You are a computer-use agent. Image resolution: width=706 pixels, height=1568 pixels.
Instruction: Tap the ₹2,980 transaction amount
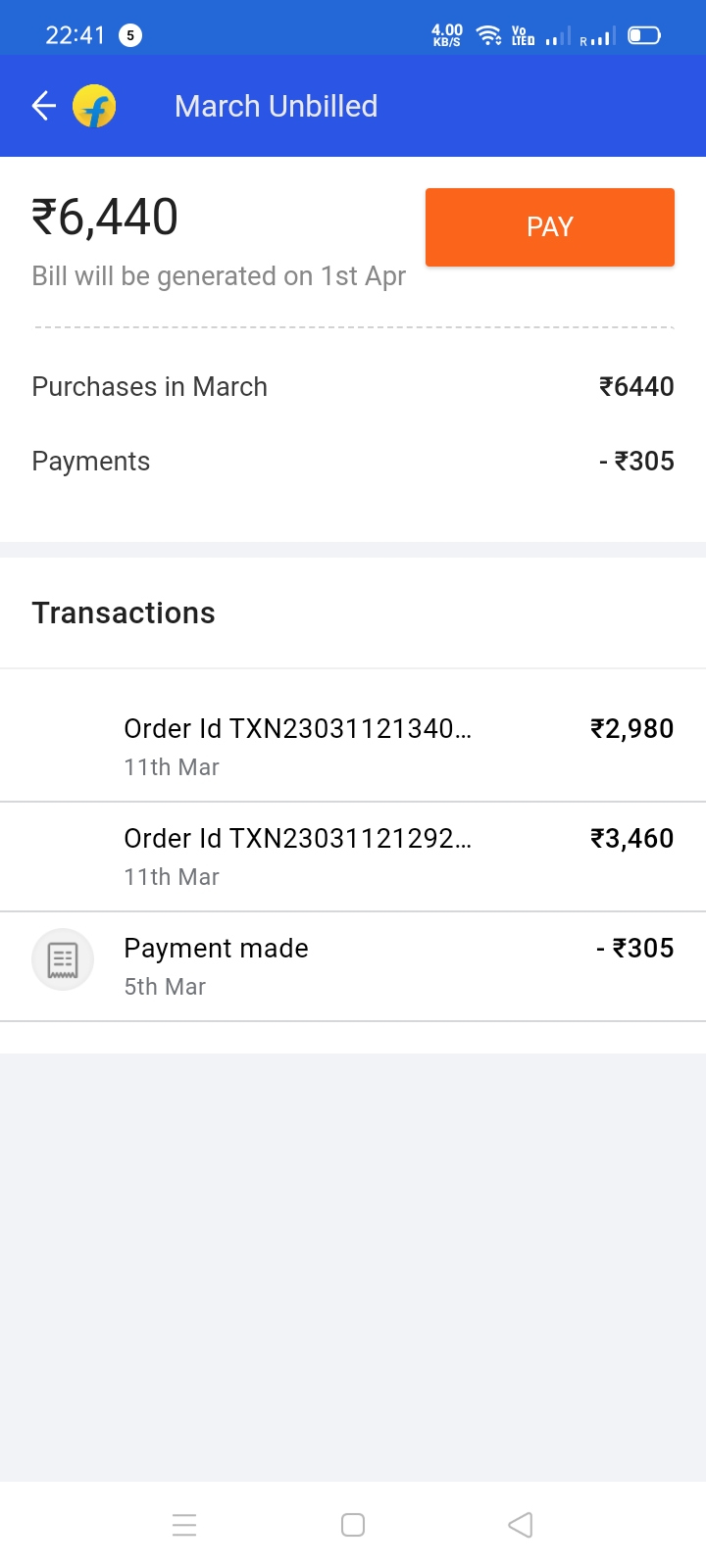pos(631,729)
